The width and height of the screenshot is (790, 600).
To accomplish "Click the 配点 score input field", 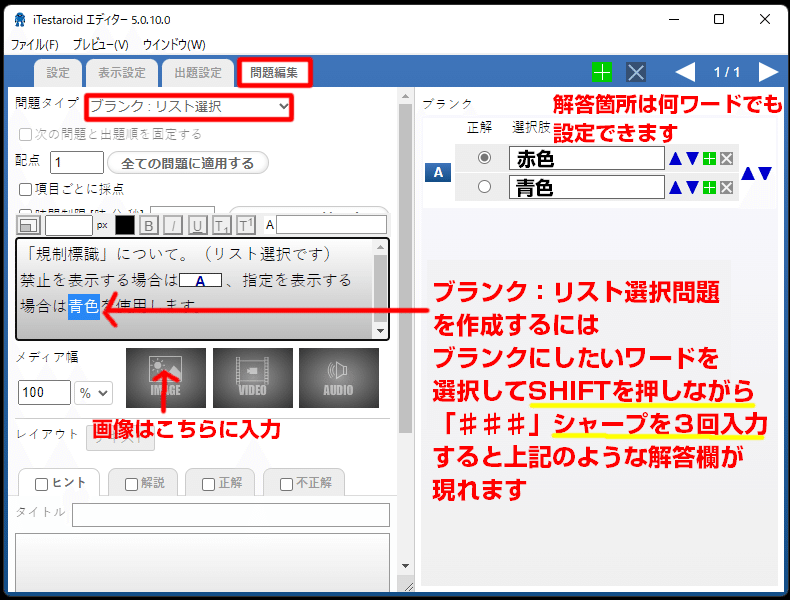I will click(x=77, y=162).
